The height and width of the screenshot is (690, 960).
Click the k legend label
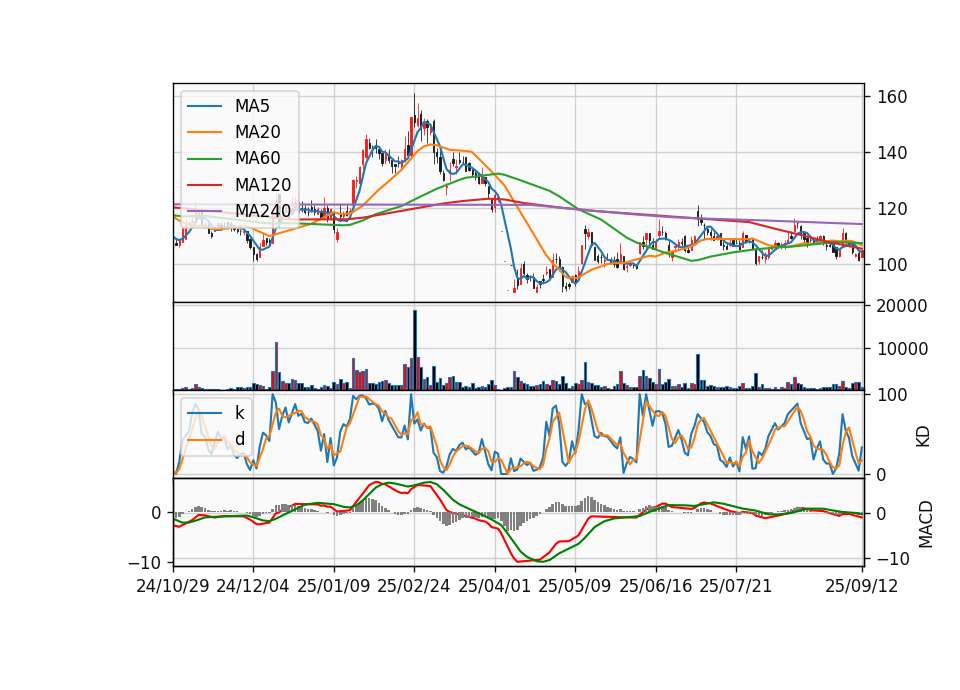click(239, 413)
